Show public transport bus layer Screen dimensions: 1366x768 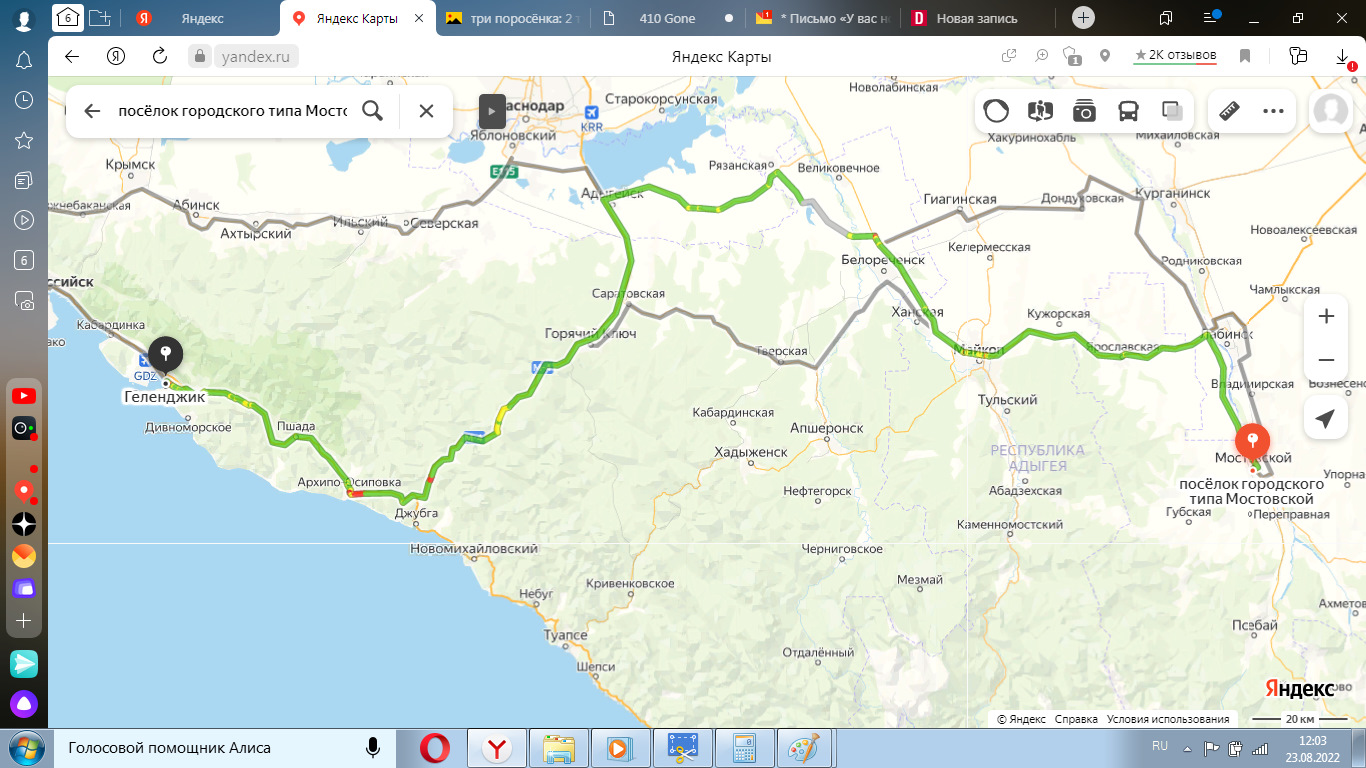pos(1128,111)
